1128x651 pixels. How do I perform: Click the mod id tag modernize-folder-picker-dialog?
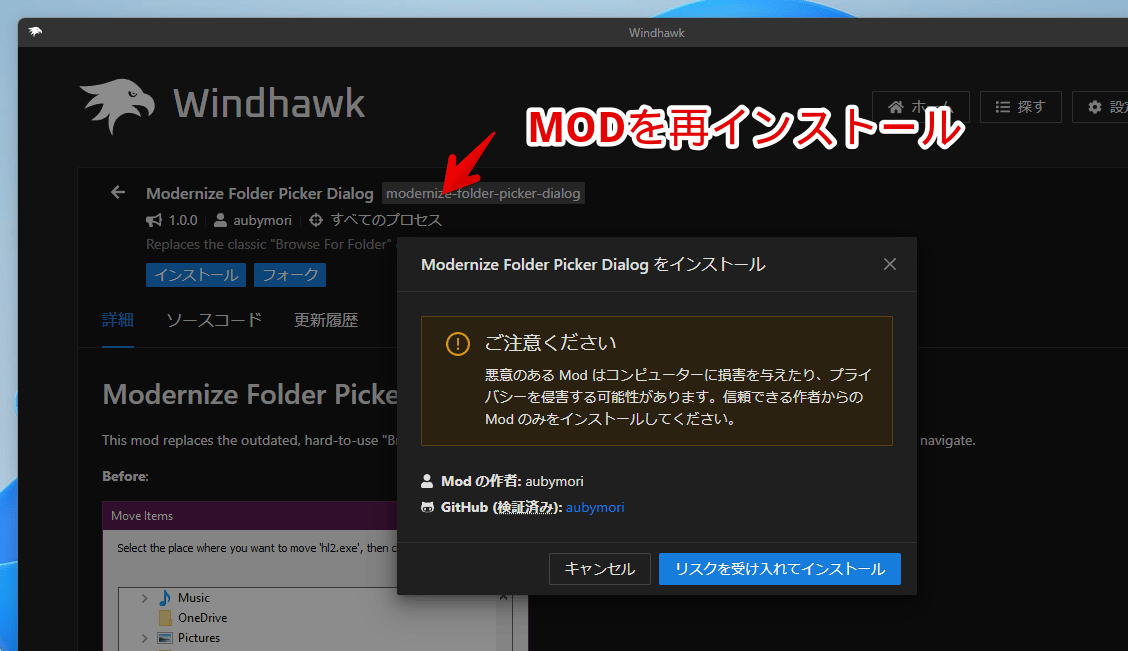click(x=483, y=193)
